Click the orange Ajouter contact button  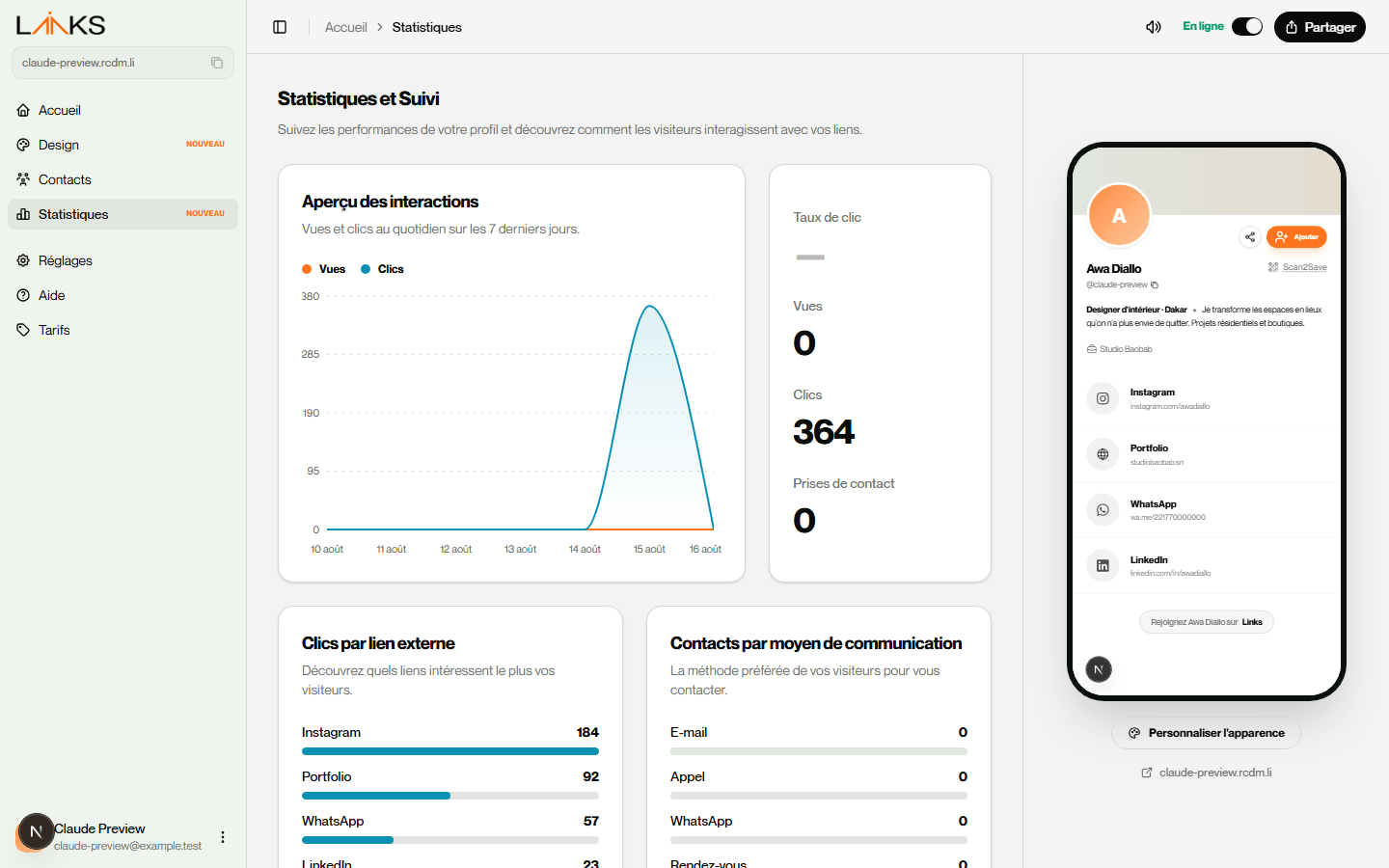click(1296, 236)
